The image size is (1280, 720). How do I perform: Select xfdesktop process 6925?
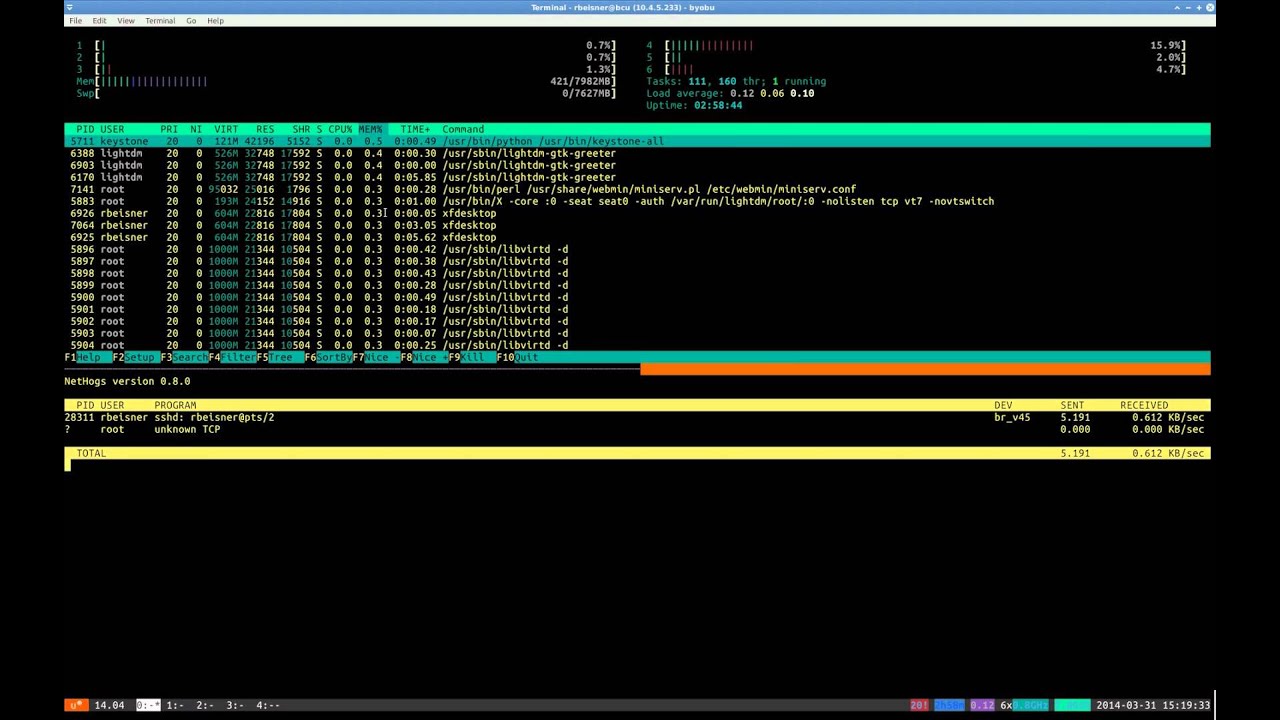point(637,237)
